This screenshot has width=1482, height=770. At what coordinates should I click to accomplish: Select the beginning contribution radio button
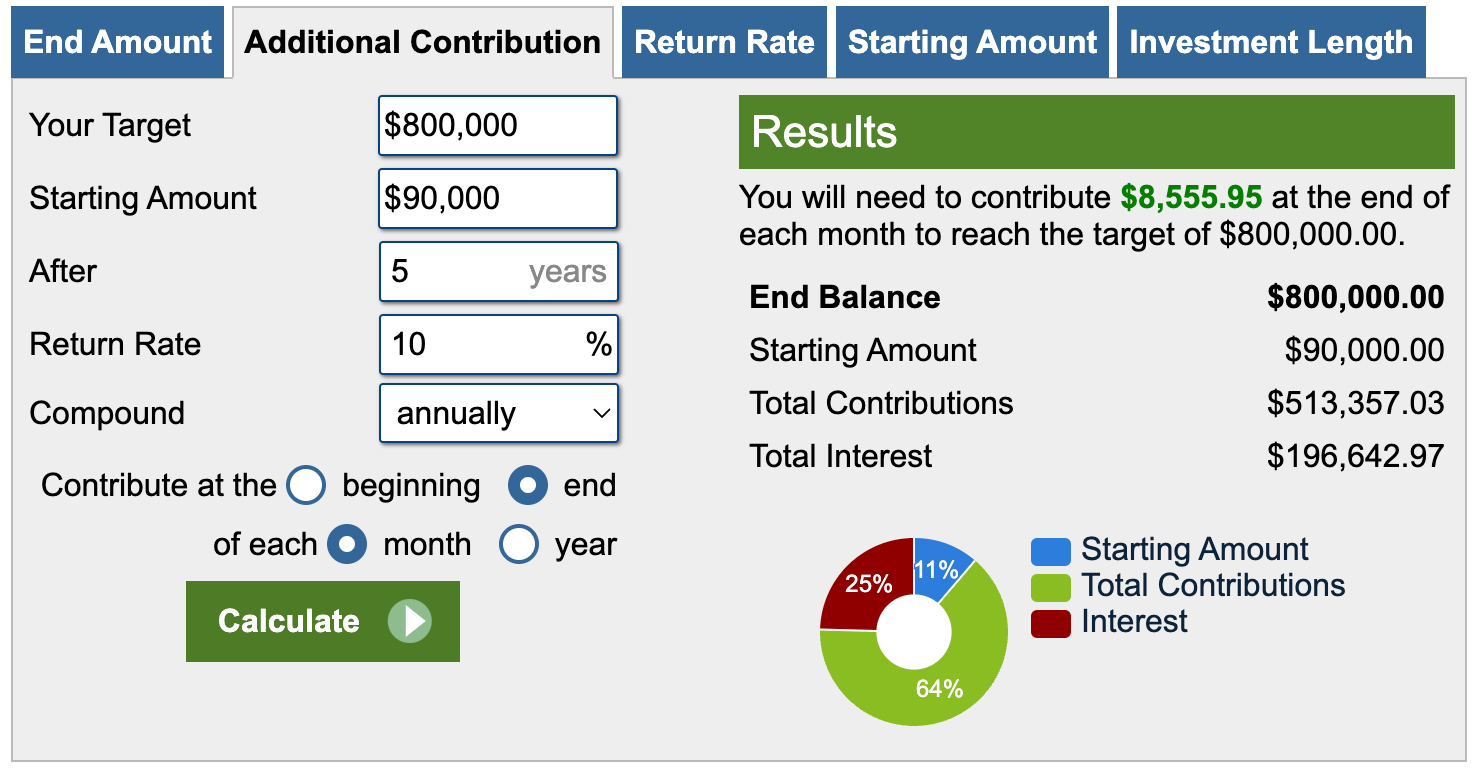pos(306,486)
